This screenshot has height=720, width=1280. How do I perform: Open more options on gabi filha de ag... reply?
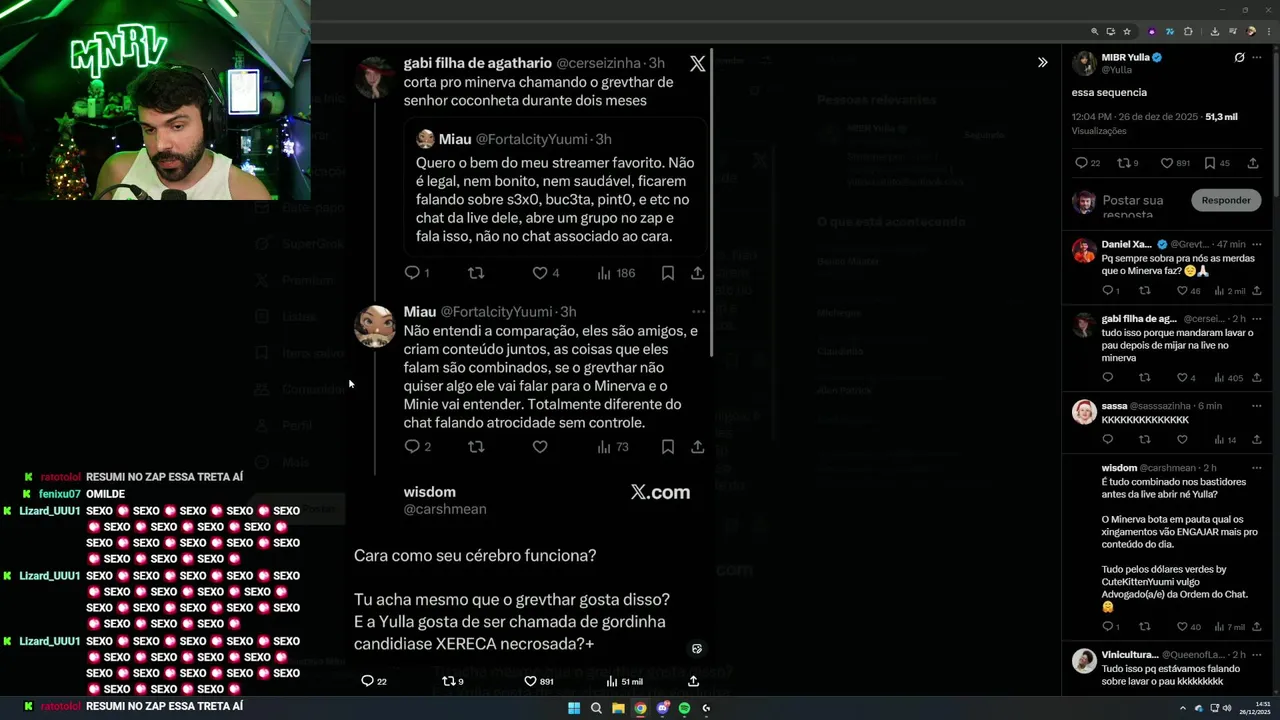point(1257,319)
